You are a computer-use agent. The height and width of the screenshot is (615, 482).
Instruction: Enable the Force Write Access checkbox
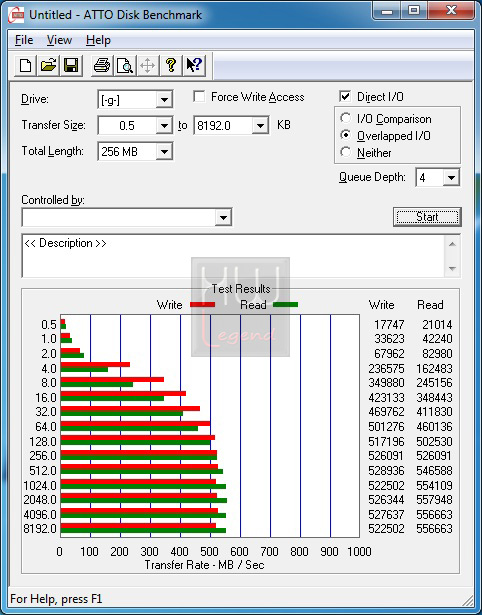pyautogui.click(x=199, y=96)
